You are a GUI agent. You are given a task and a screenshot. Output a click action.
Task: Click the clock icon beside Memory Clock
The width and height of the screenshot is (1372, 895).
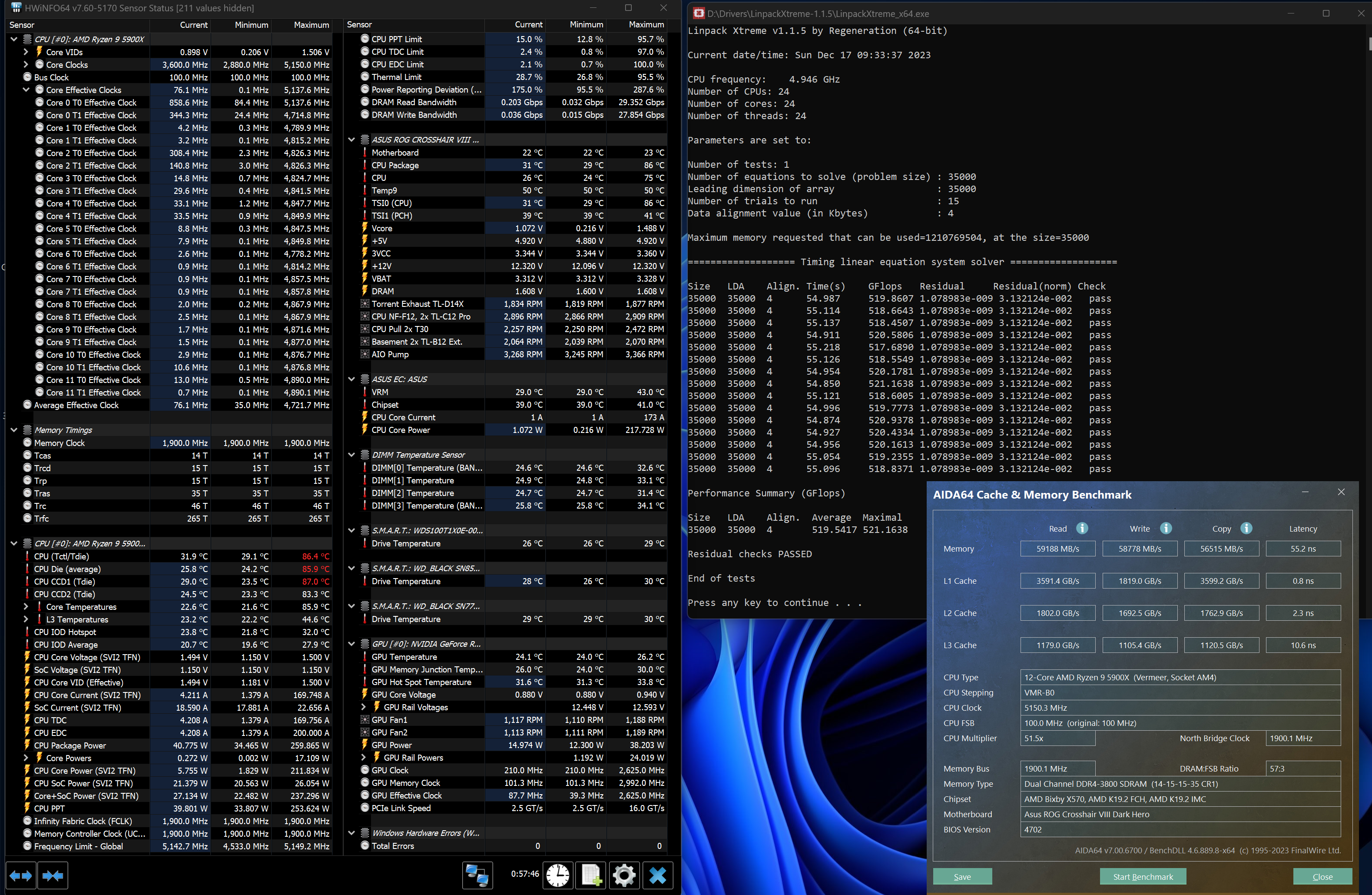click(x=27, y=443)
